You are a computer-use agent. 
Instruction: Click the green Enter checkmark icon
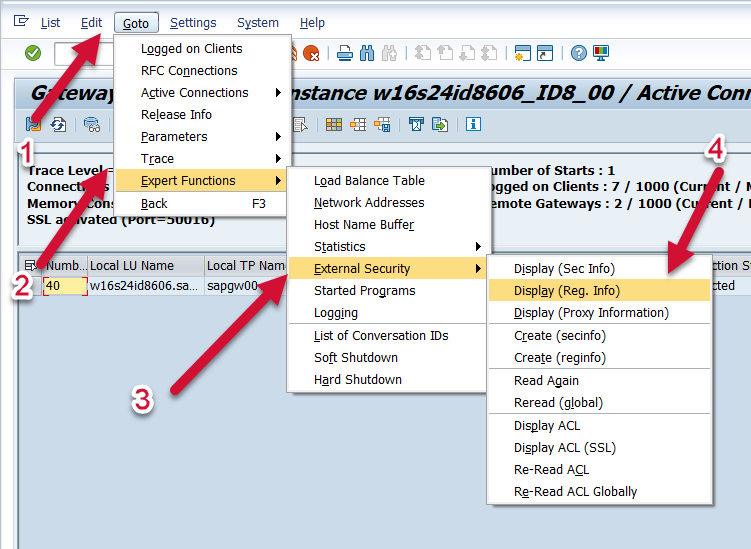(x=33, y=53)
